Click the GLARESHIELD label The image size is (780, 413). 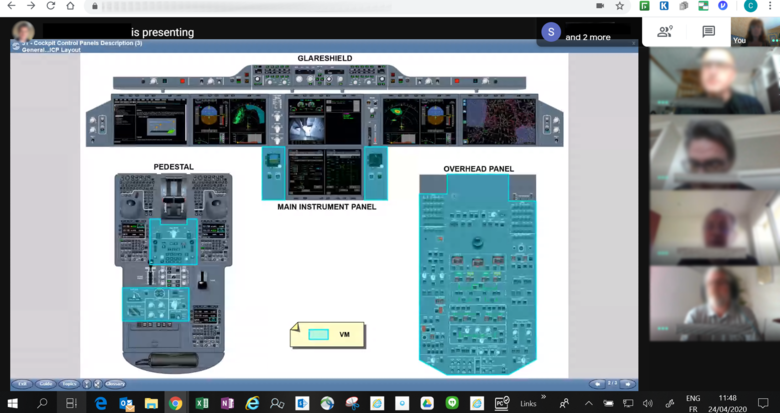[x=325, y=58]
